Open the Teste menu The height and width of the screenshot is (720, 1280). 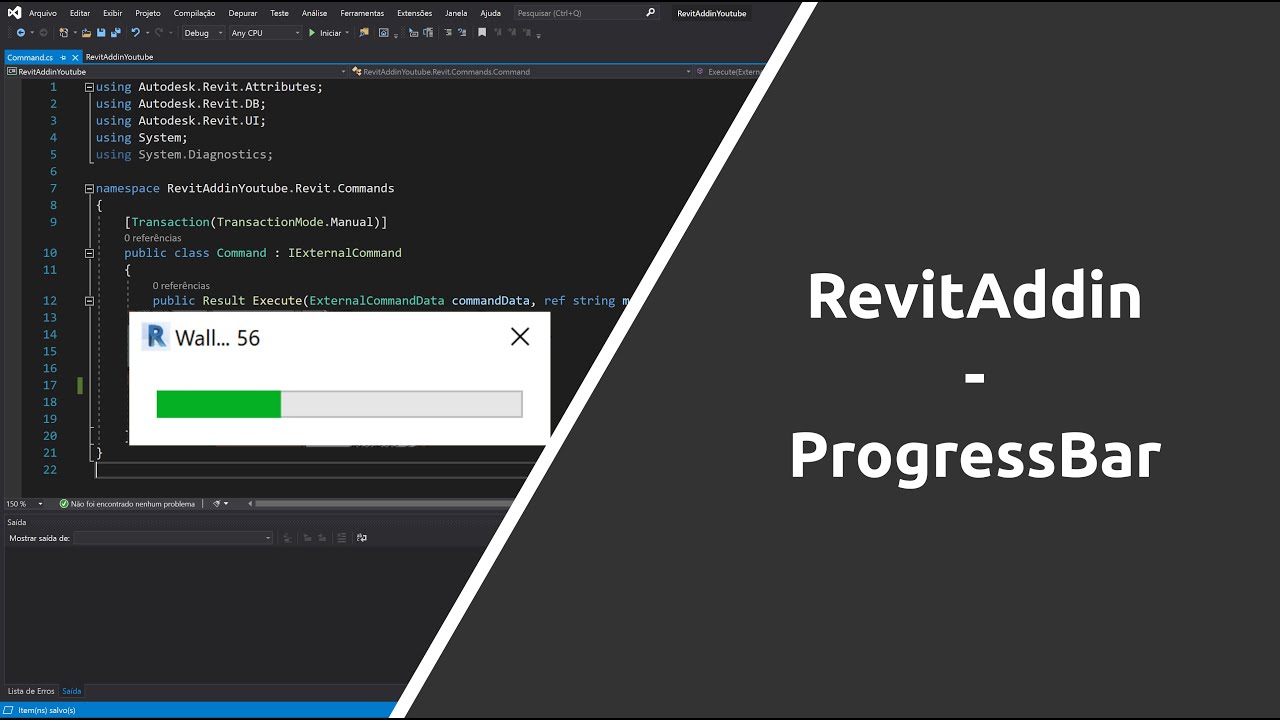(x=280, y=13)
